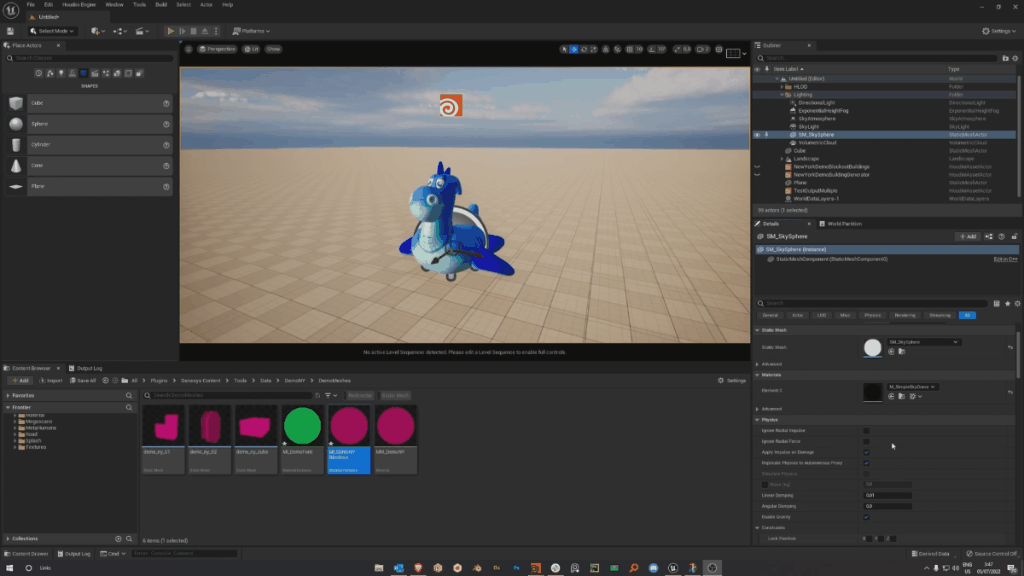
Task: Open the Platforms dropdown
Action: click(253, 31)
